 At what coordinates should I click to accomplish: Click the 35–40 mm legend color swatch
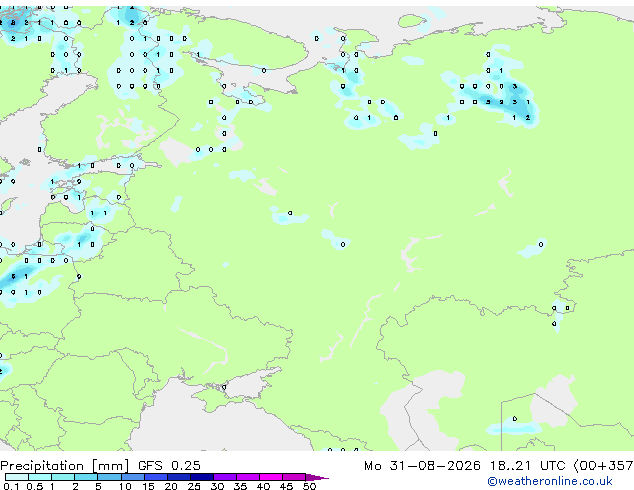pos(248,477)
